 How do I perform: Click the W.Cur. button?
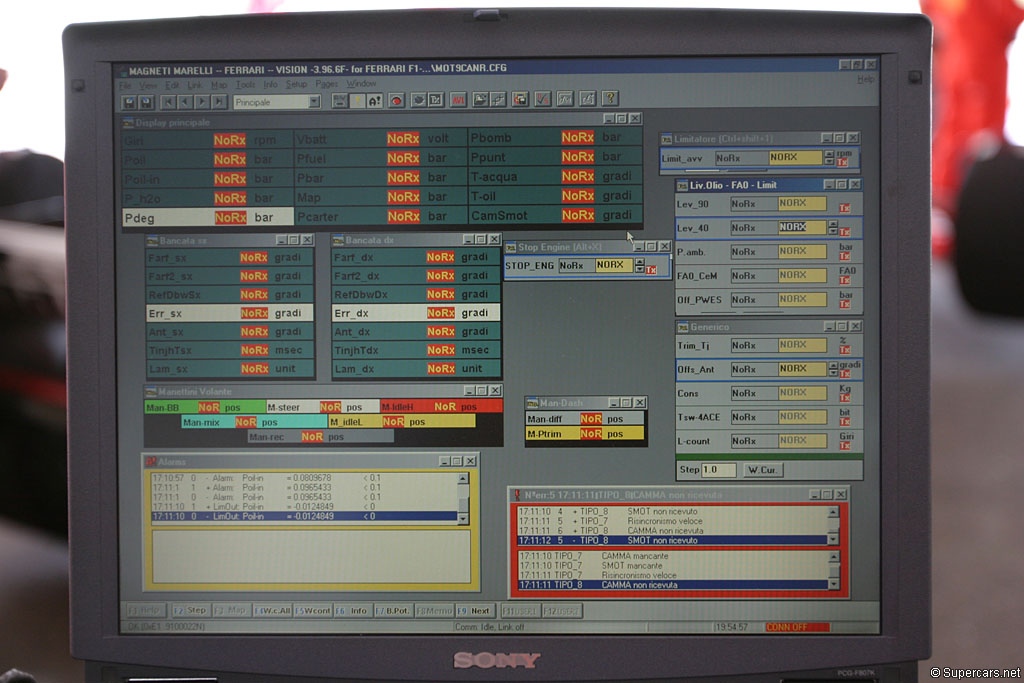point(763,469)
